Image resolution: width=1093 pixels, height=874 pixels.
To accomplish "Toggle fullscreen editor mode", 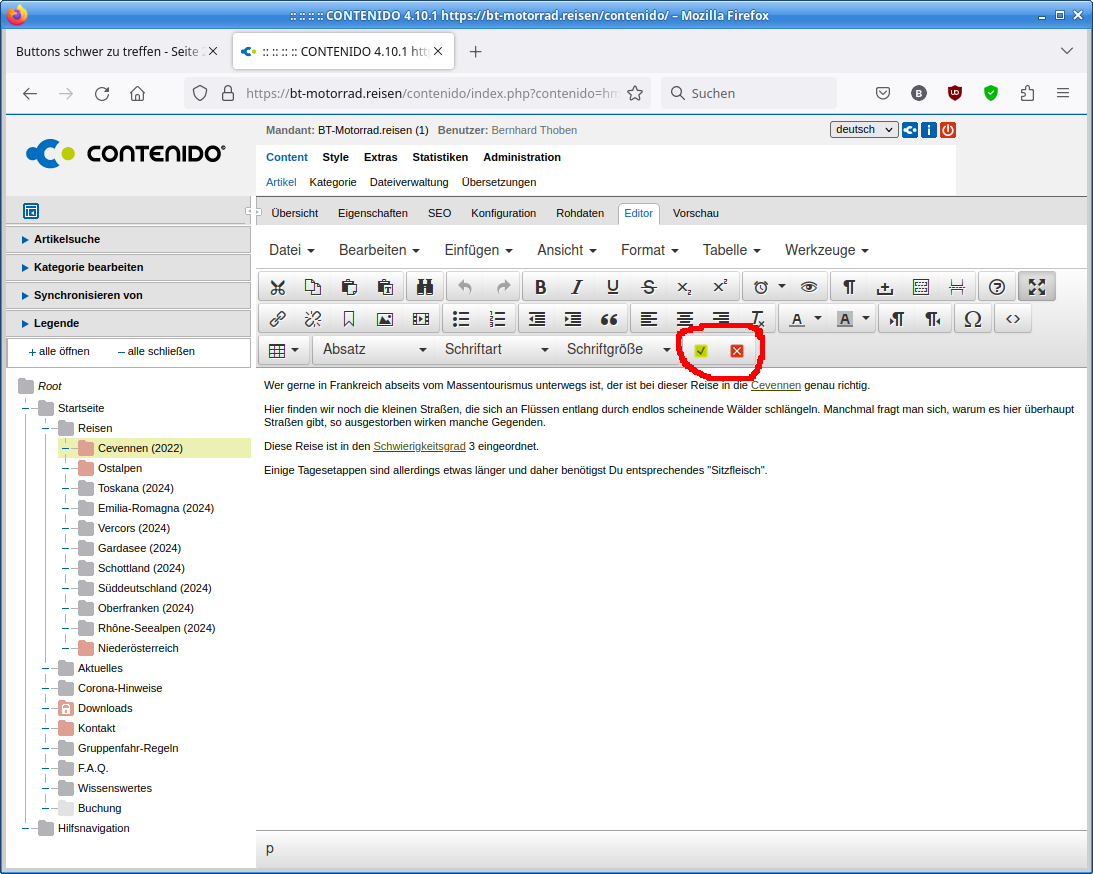I will [1036, 287].
